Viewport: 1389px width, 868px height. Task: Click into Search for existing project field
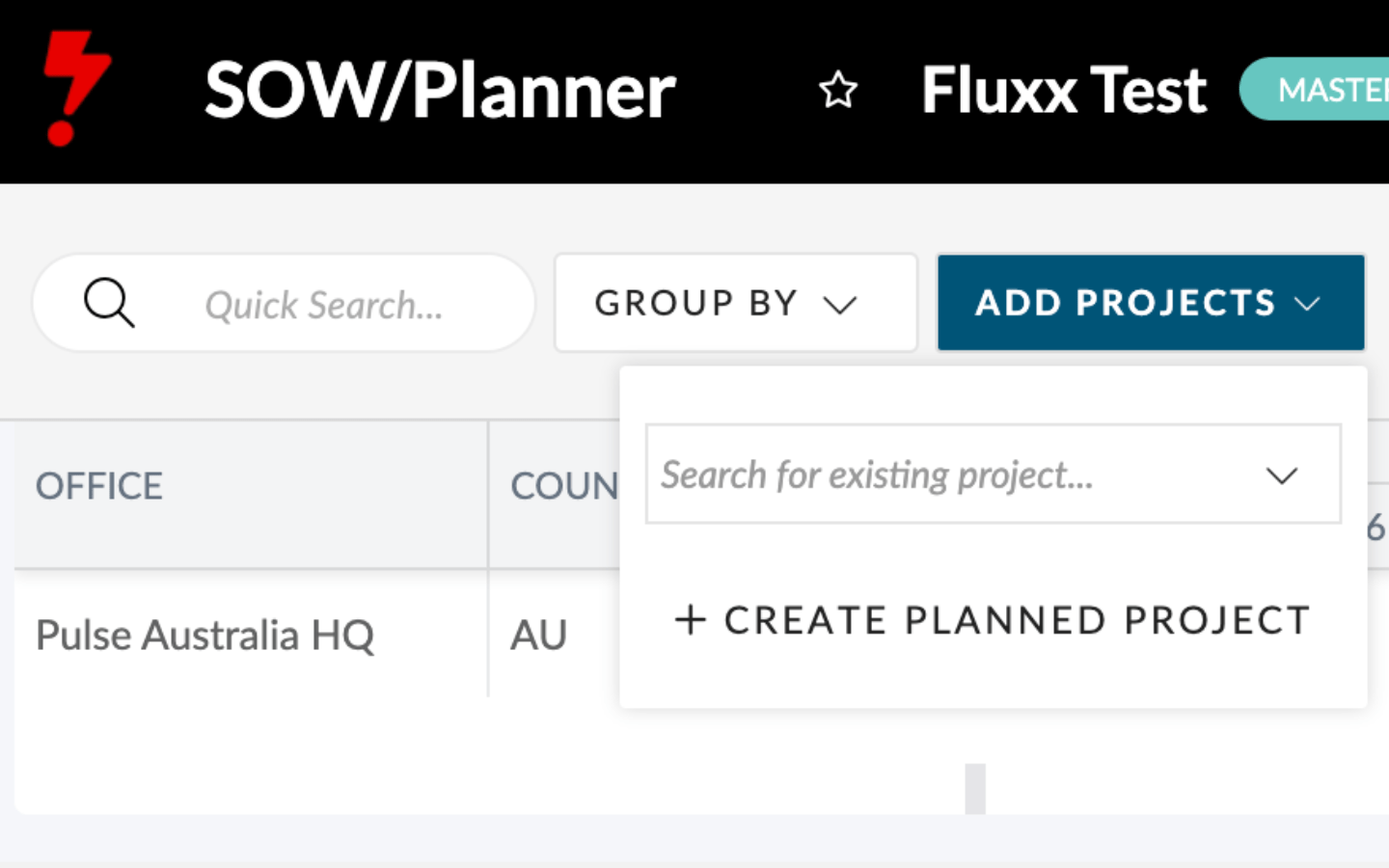[x=994, y=475]
